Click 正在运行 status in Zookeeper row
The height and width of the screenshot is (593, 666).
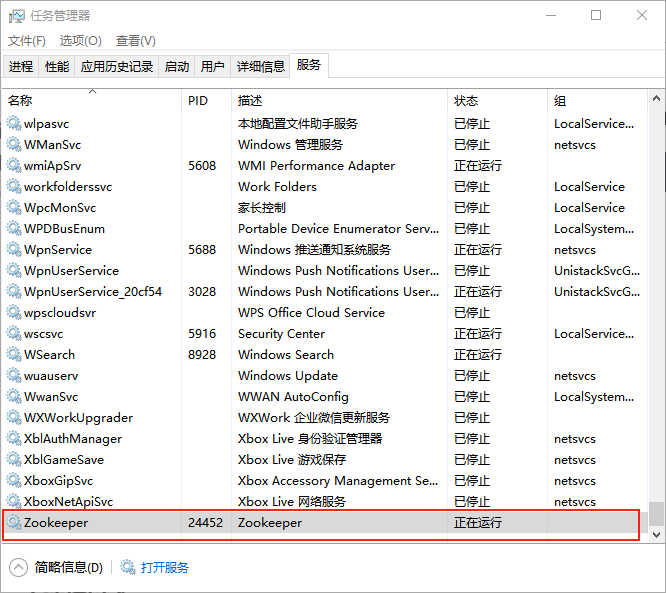click(477, 522)
